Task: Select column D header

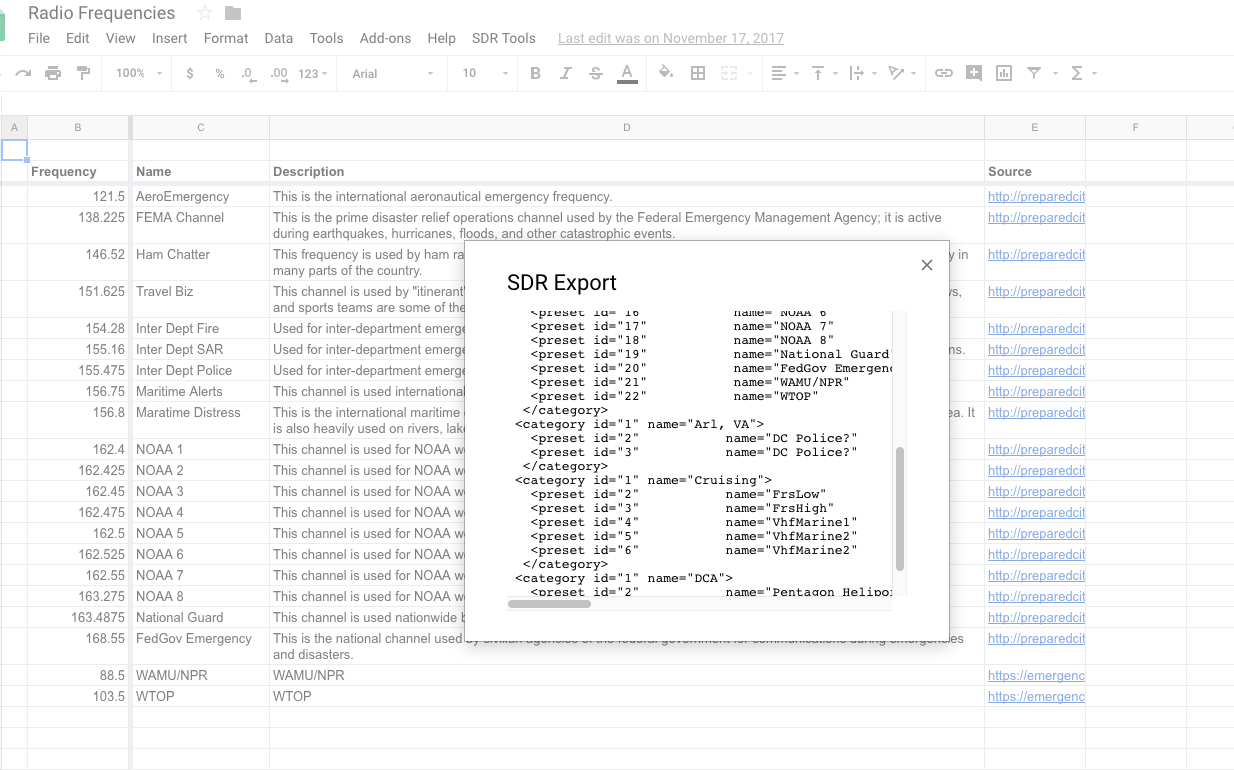Action: 627,127
